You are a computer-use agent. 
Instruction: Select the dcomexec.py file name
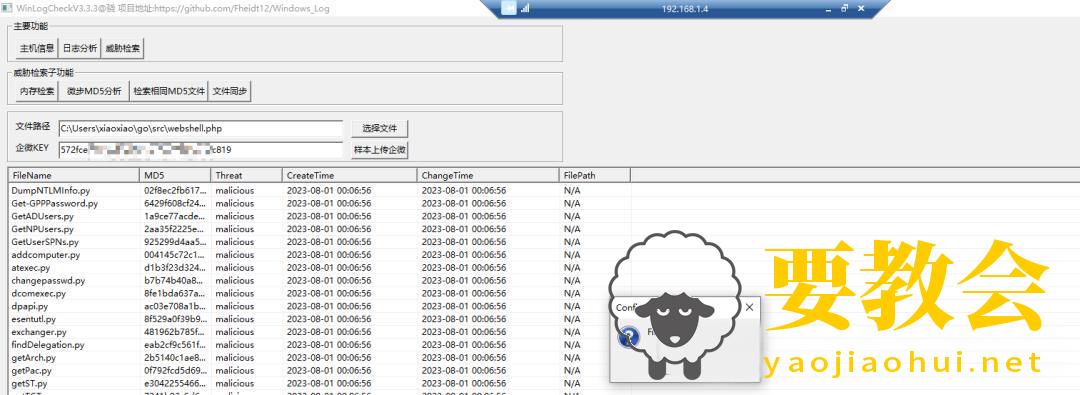[x=38, y=293]
